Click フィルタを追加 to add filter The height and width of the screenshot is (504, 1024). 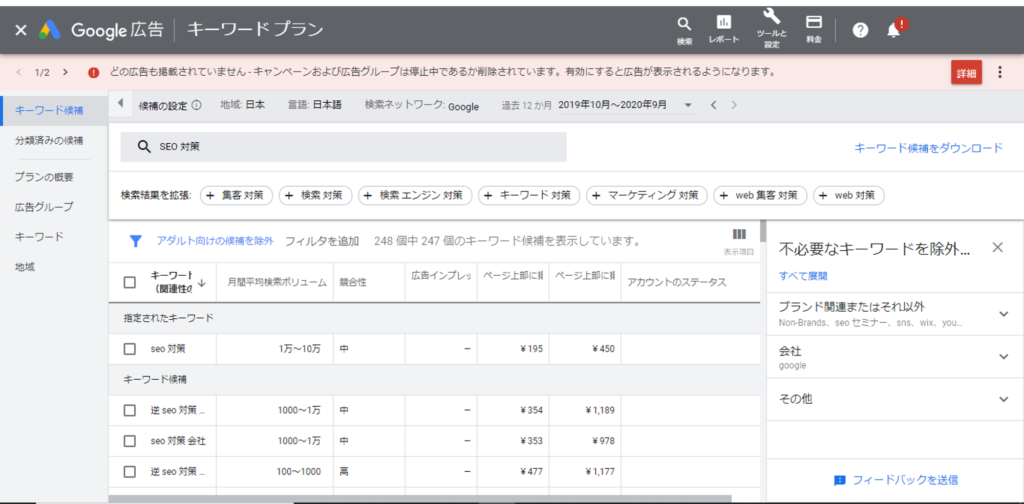pos(322,242)
